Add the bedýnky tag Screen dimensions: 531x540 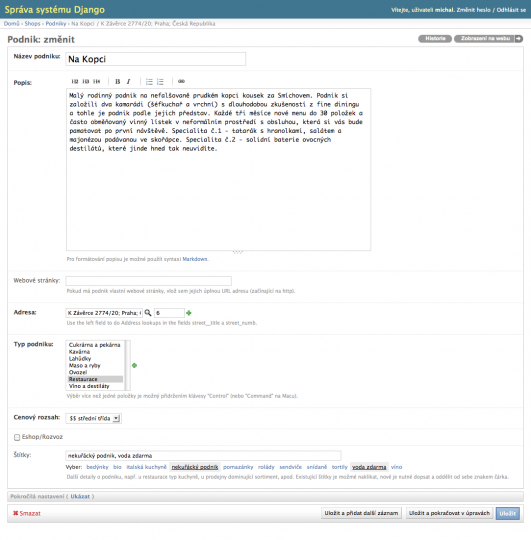pos(97,467)
